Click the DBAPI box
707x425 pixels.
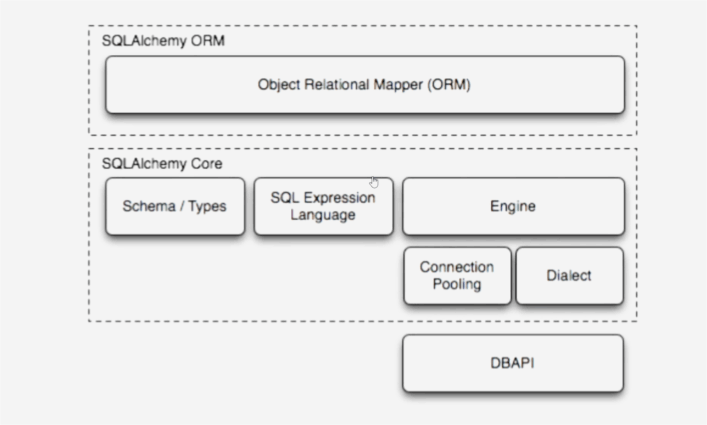click(x=513, y=363)
